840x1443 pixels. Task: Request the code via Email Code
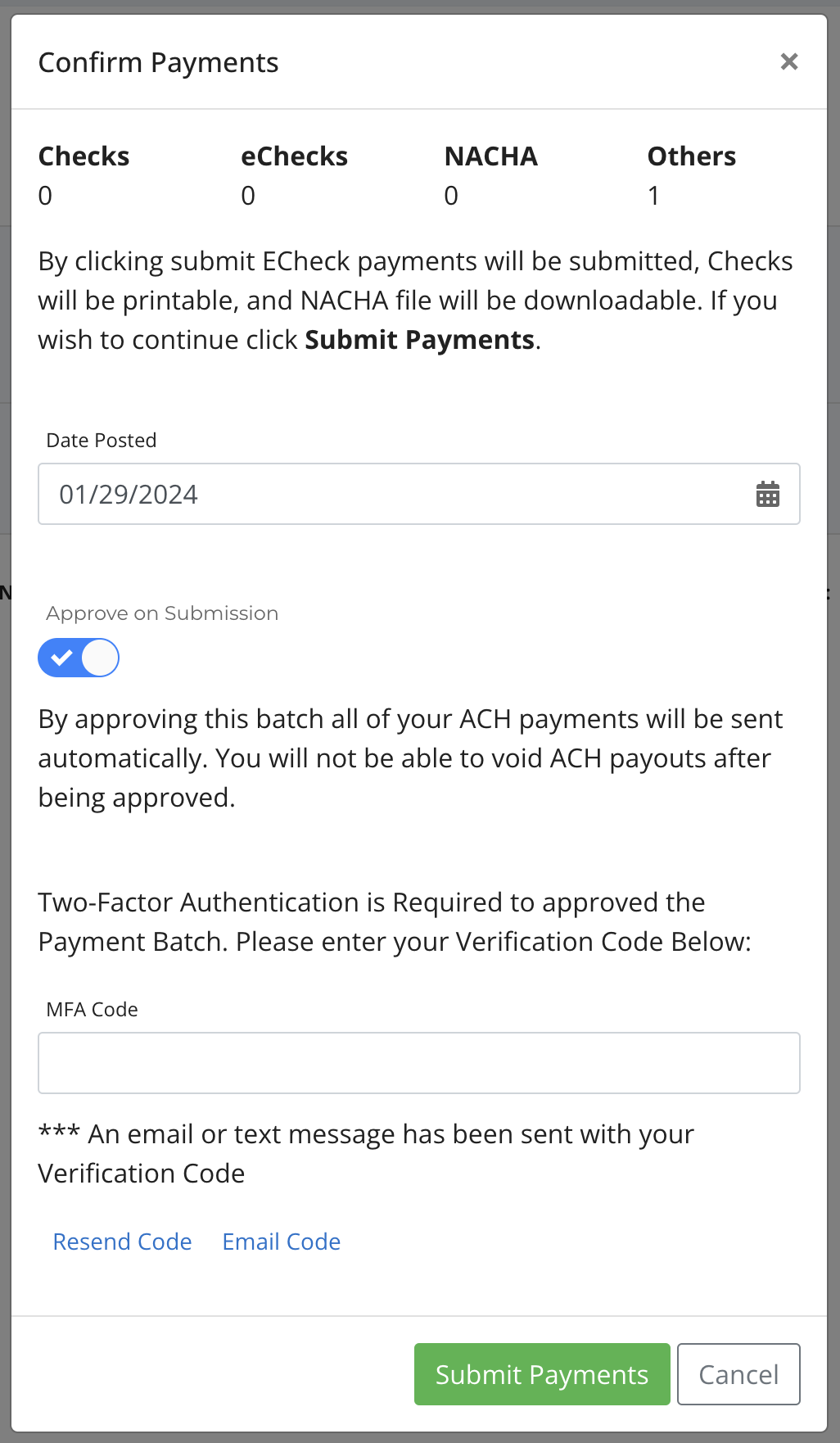(281, 1242)
